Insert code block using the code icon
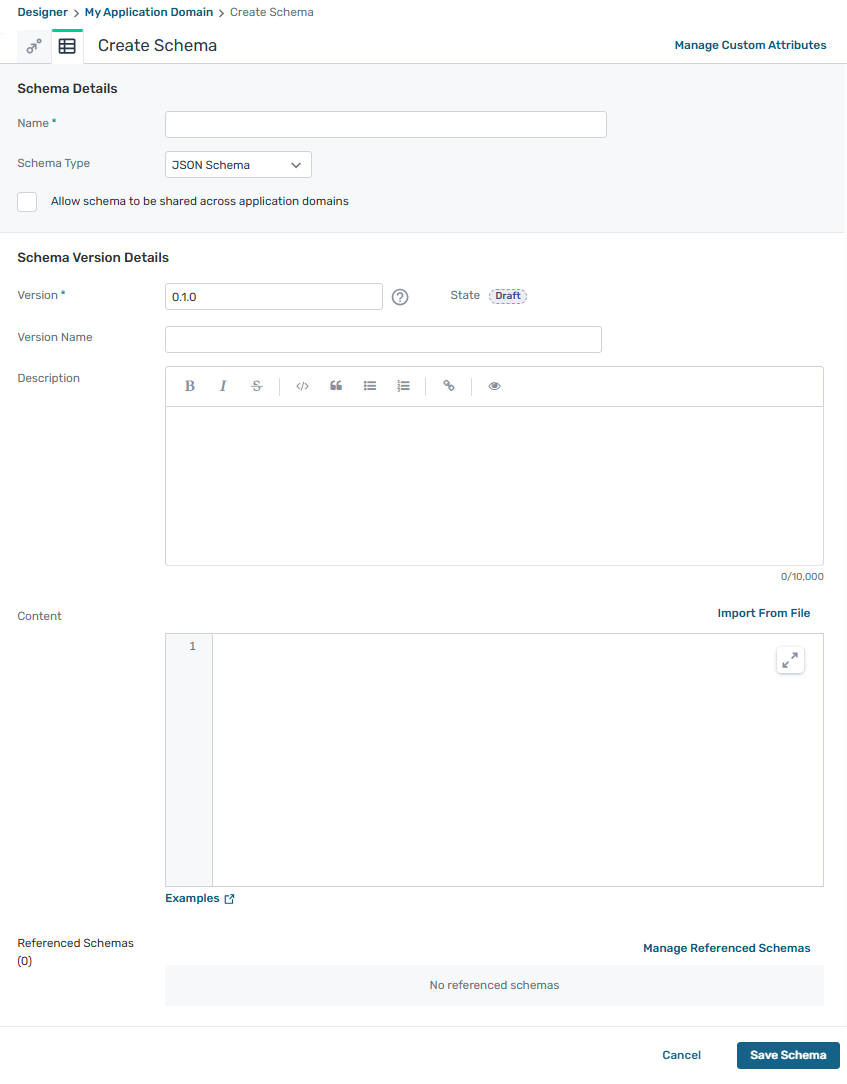 tap(302, 386)
